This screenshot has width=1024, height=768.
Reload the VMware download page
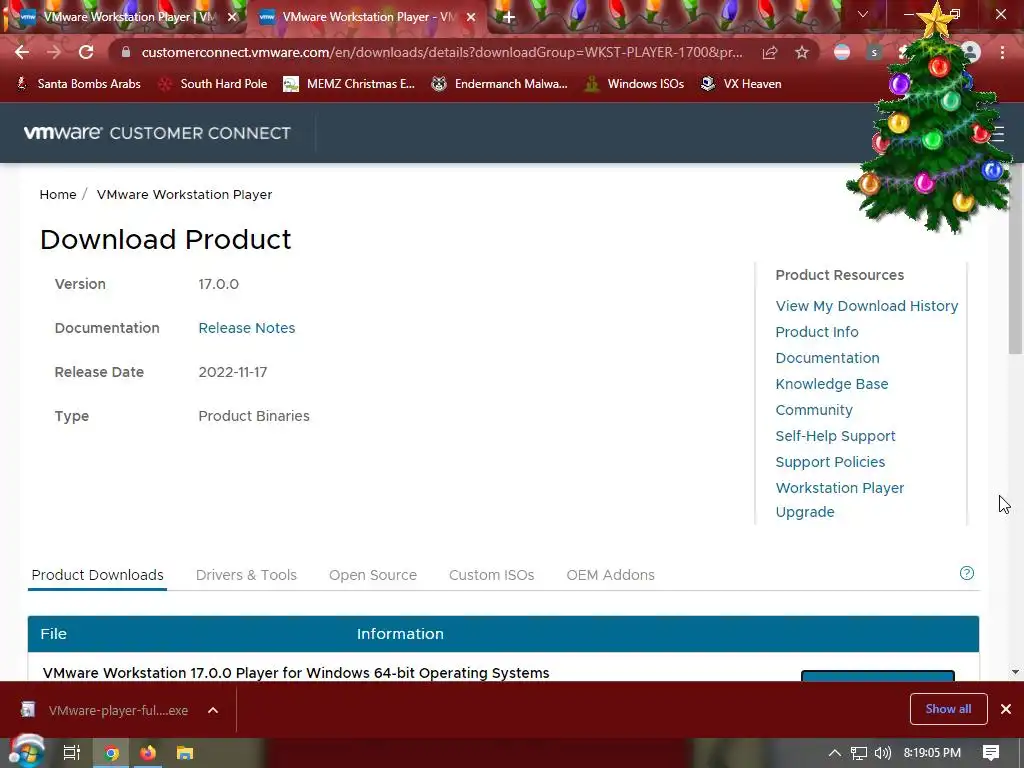(86, 52)
